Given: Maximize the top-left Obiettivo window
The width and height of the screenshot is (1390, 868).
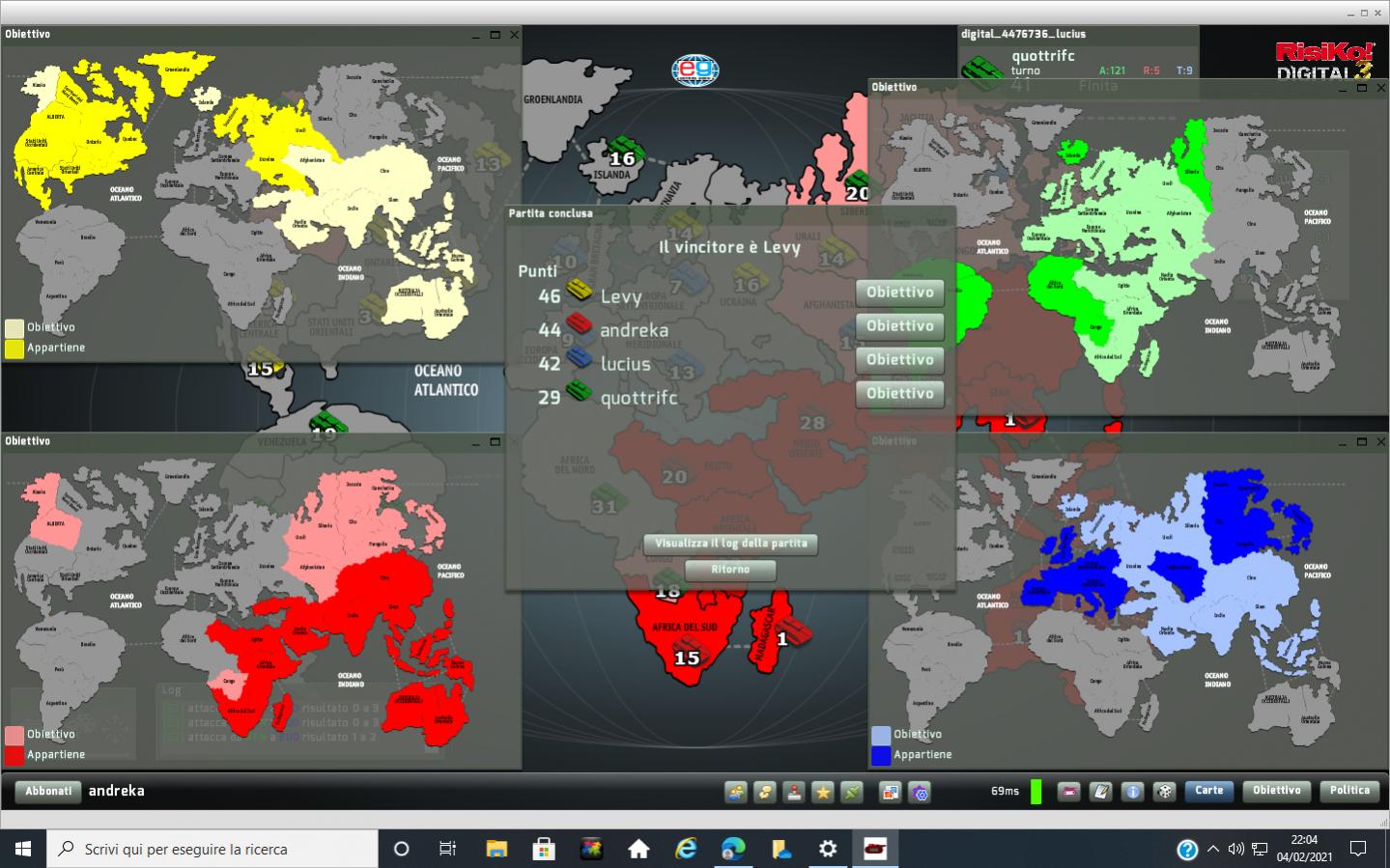Looking at the screenshot, I should pyautogui.click(x=495, y=35).
